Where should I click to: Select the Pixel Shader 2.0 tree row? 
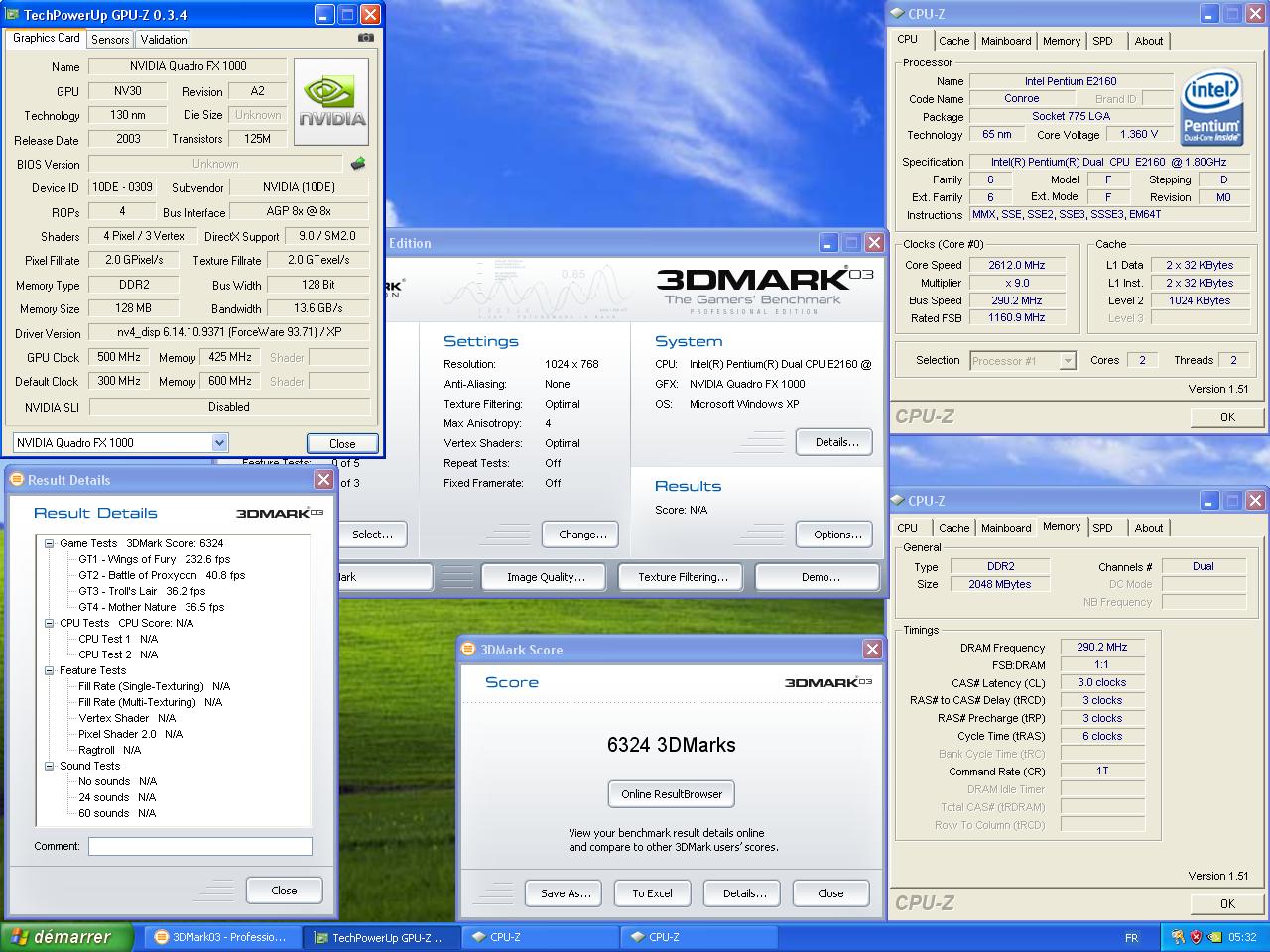(131, 734)
